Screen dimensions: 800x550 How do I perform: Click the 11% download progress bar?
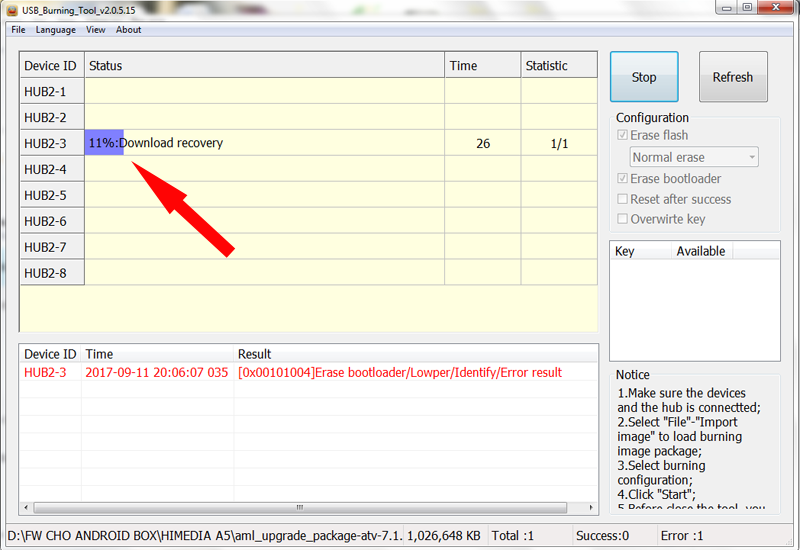(x=104, y=143)
